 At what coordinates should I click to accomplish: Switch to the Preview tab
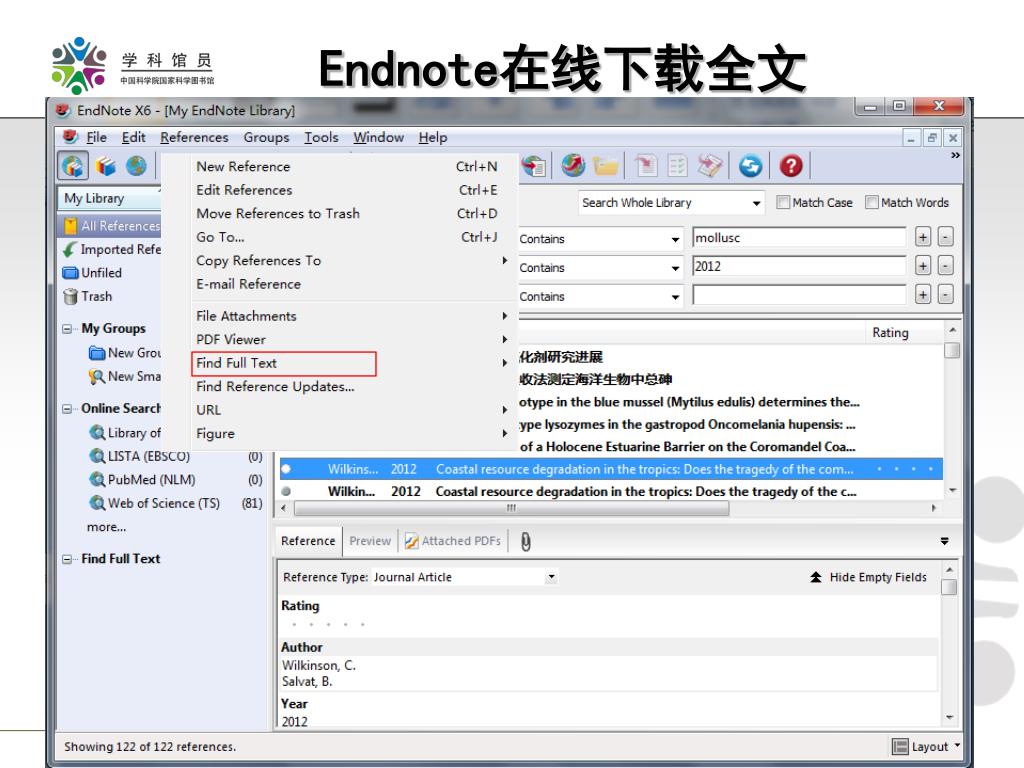[x=370, y=541]
